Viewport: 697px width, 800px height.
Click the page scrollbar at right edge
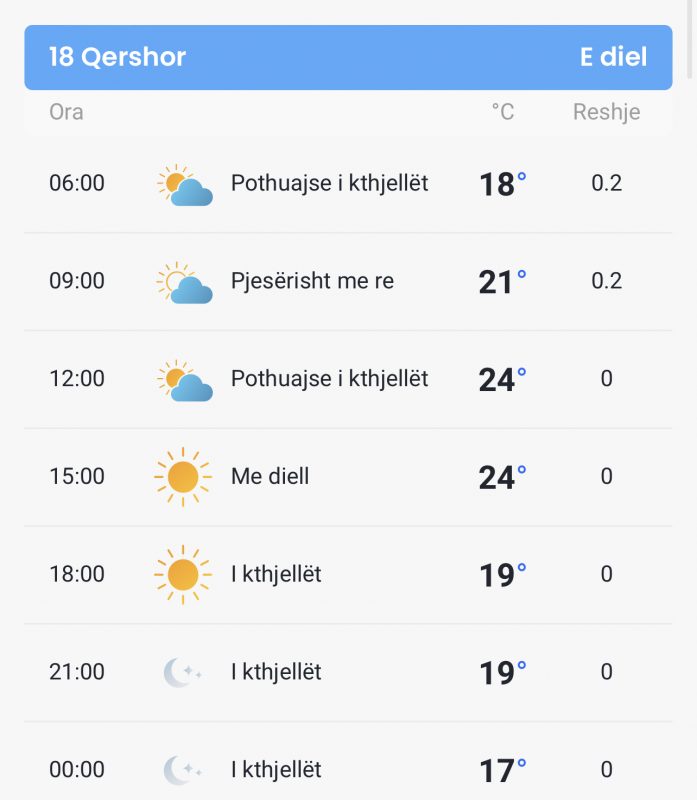[x=690, y=38]
